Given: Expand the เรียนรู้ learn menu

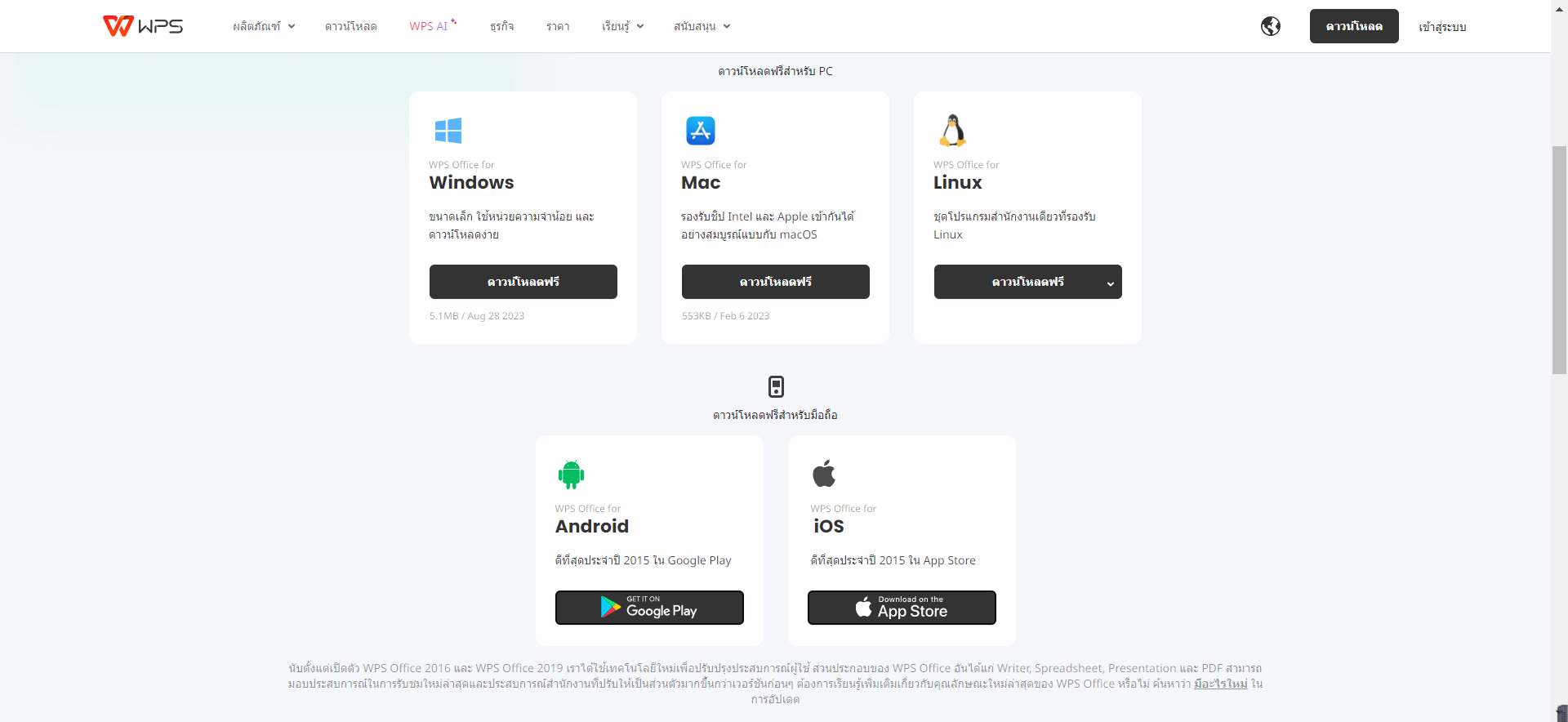Looking at the screenshot, I should point(623,26).
